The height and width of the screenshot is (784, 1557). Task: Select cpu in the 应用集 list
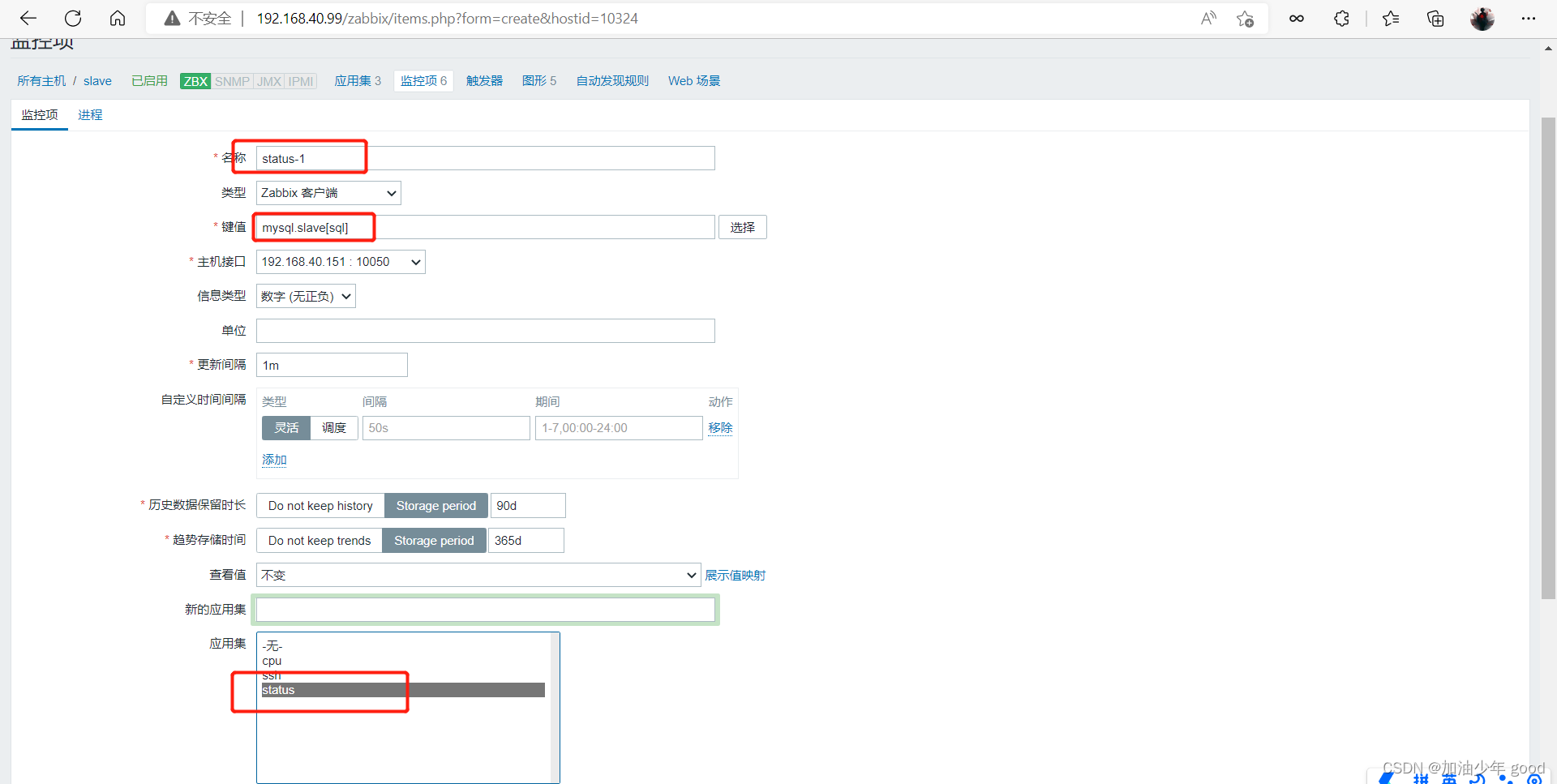[x=403, y=660]
